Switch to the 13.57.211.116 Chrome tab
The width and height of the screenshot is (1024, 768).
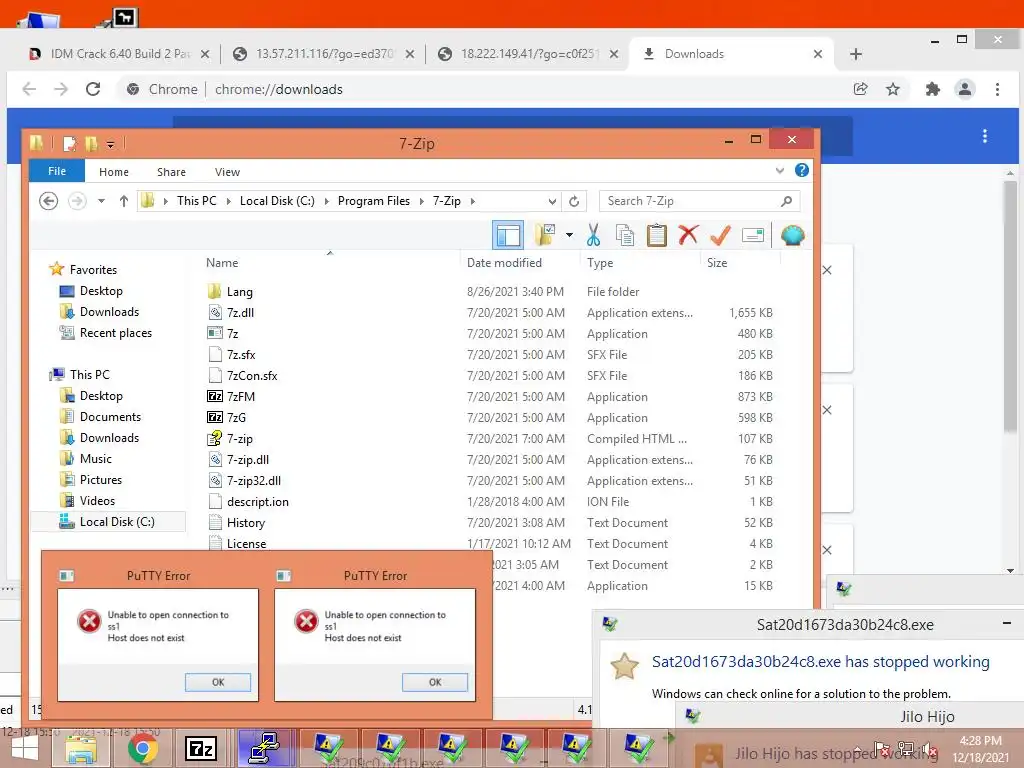pyautogui.click(x=324, y=54)
